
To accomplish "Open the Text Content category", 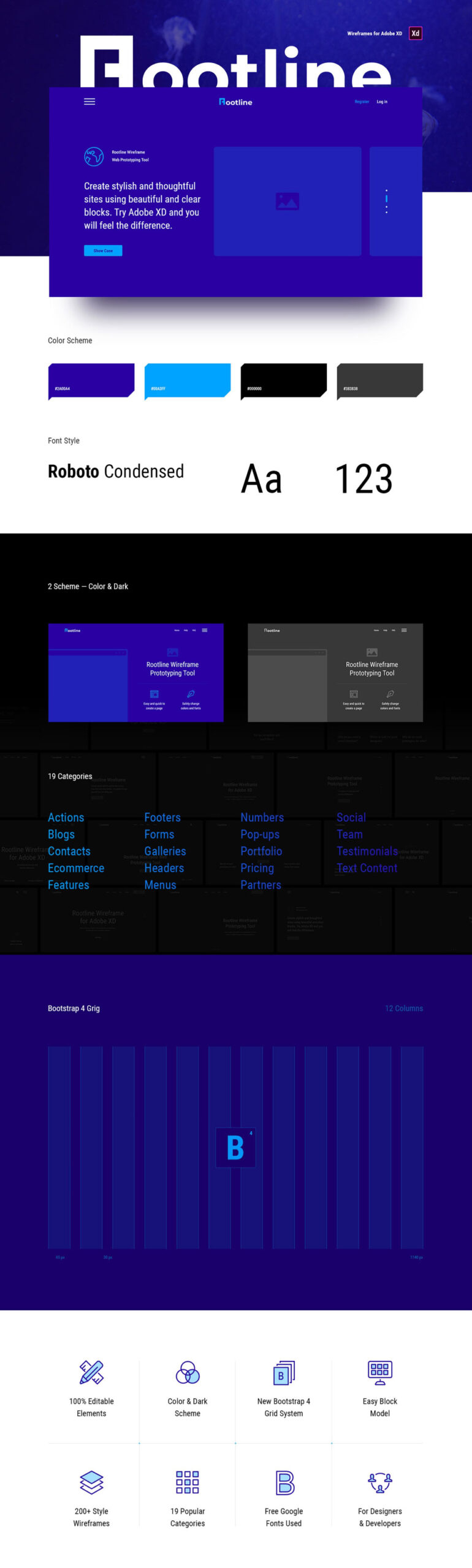I will pos(367,868).
